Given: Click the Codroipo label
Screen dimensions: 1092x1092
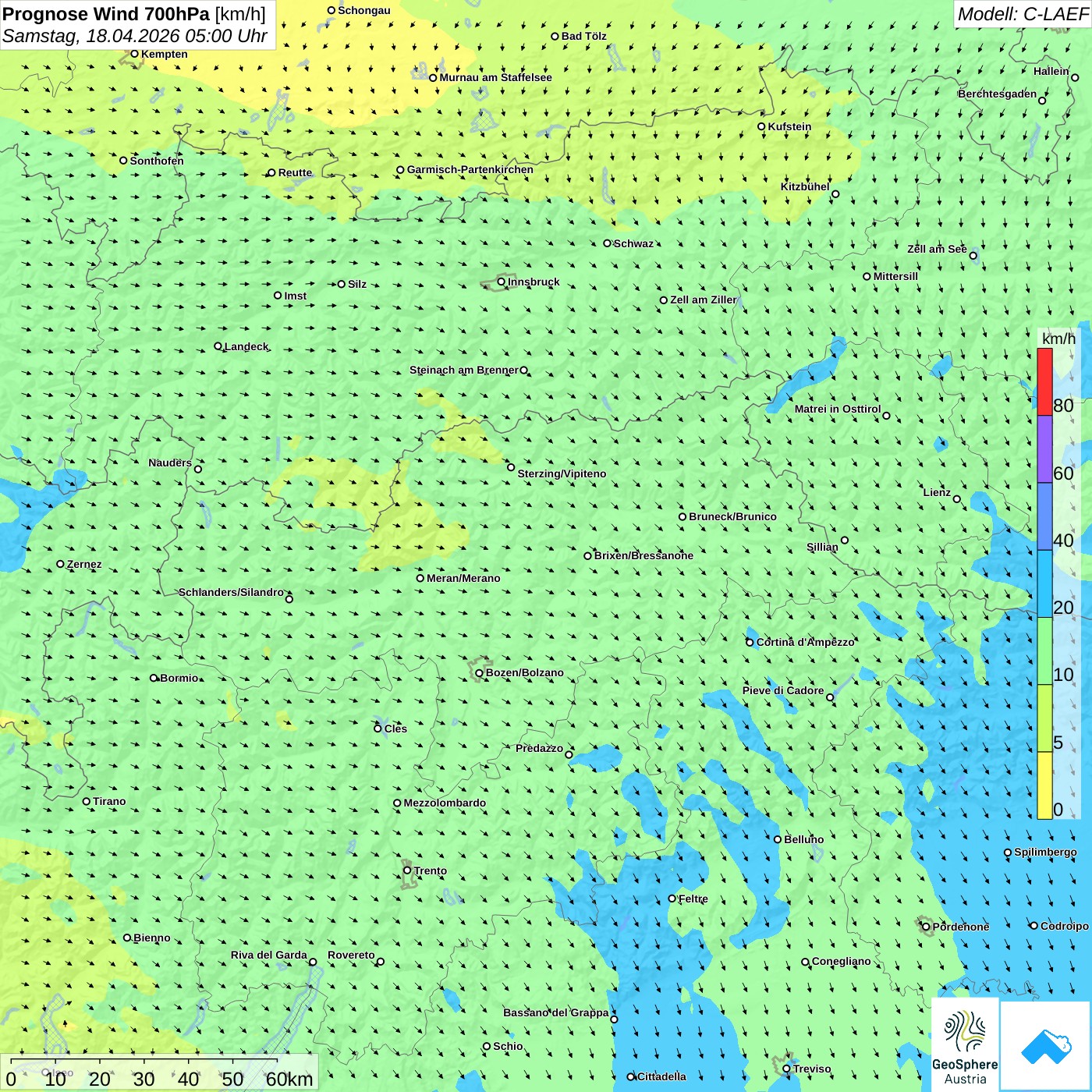Looking at the screenshot, I should click(x=1065, y=926).
